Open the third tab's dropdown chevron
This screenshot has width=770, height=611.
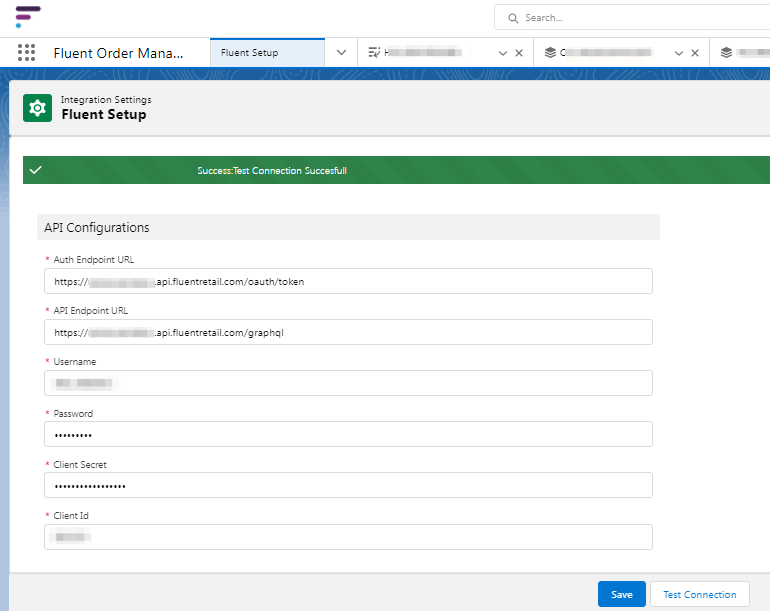(679, 53)
